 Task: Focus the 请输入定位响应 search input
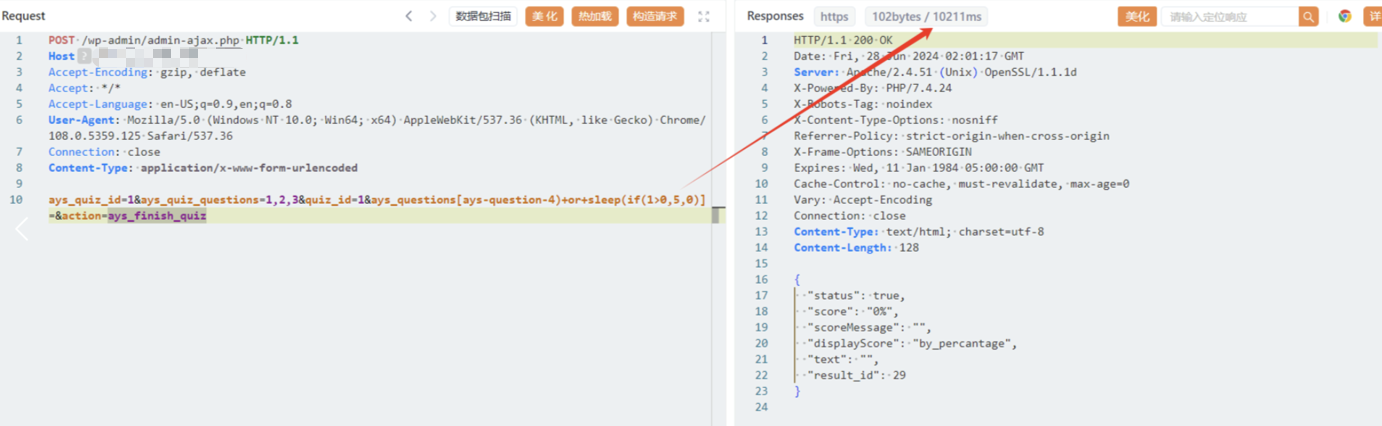pyautogui.click(x=1230, y=16)
